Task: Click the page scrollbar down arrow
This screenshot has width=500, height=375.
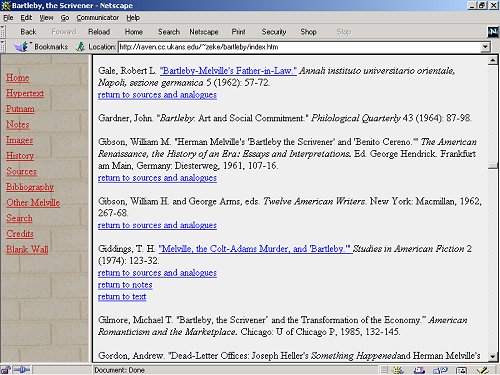Action: coord(493,357)
